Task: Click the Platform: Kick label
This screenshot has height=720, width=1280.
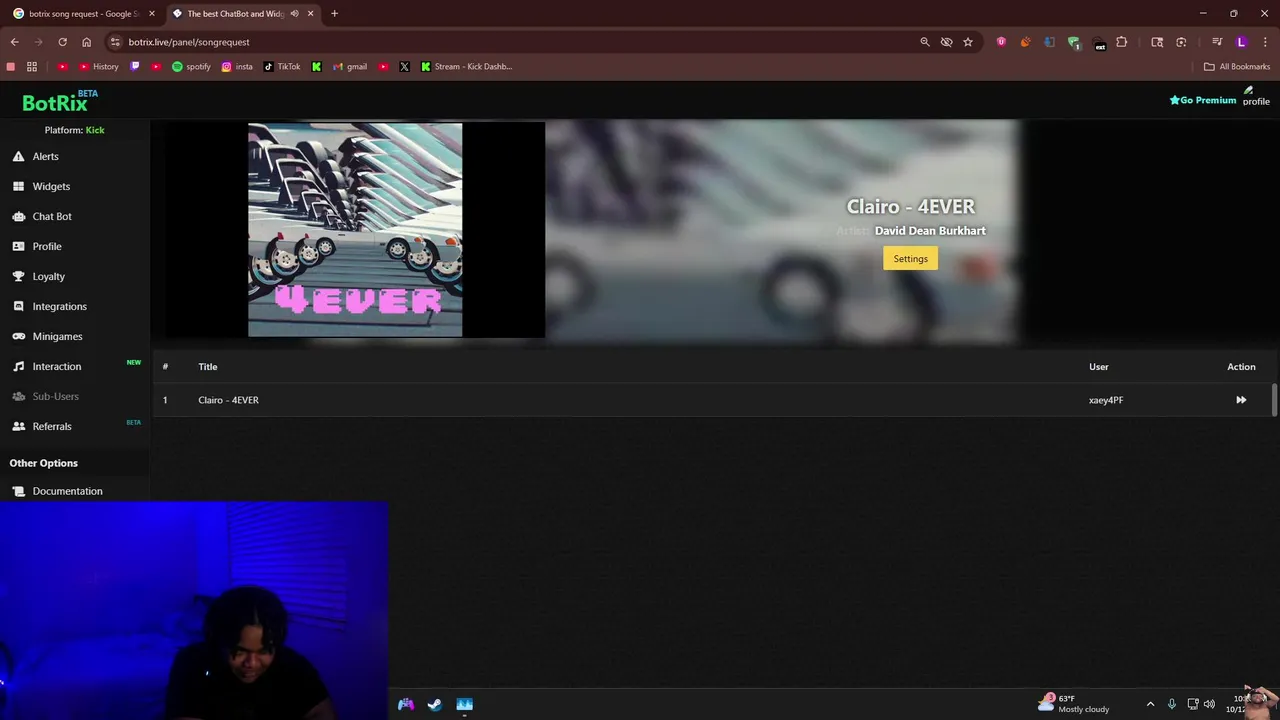Action: [x=74, y=130]
